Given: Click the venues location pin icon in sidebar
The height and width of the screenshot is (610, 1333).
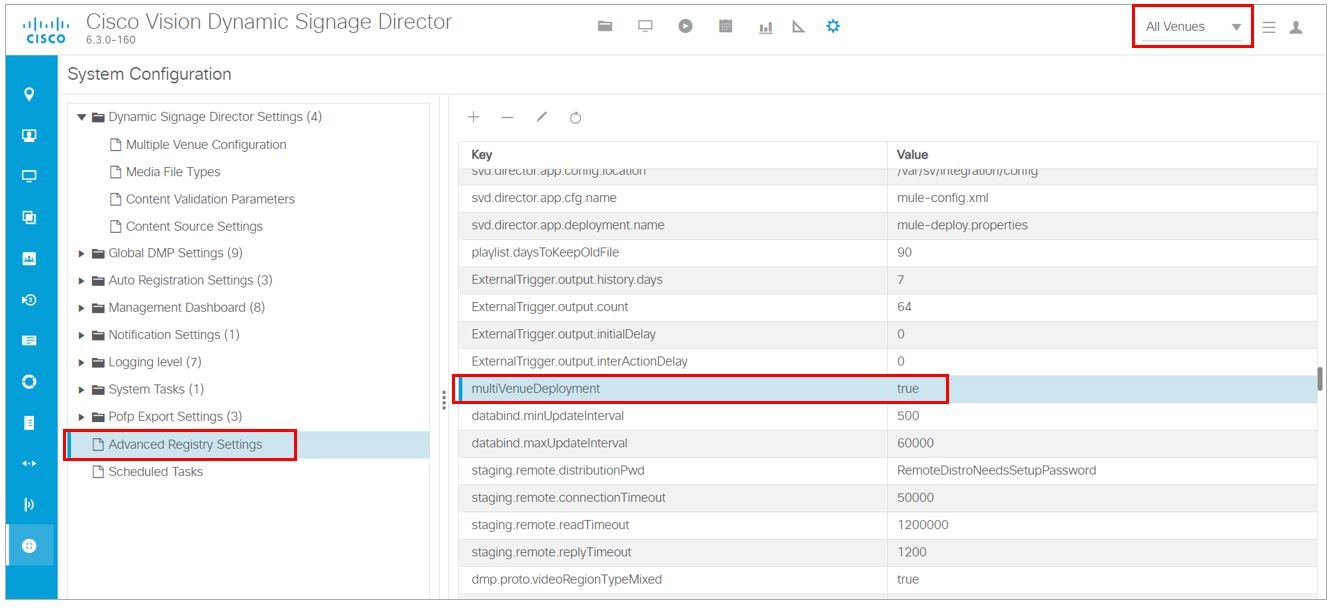Looking at the screenshot, I should click(31, 93).
